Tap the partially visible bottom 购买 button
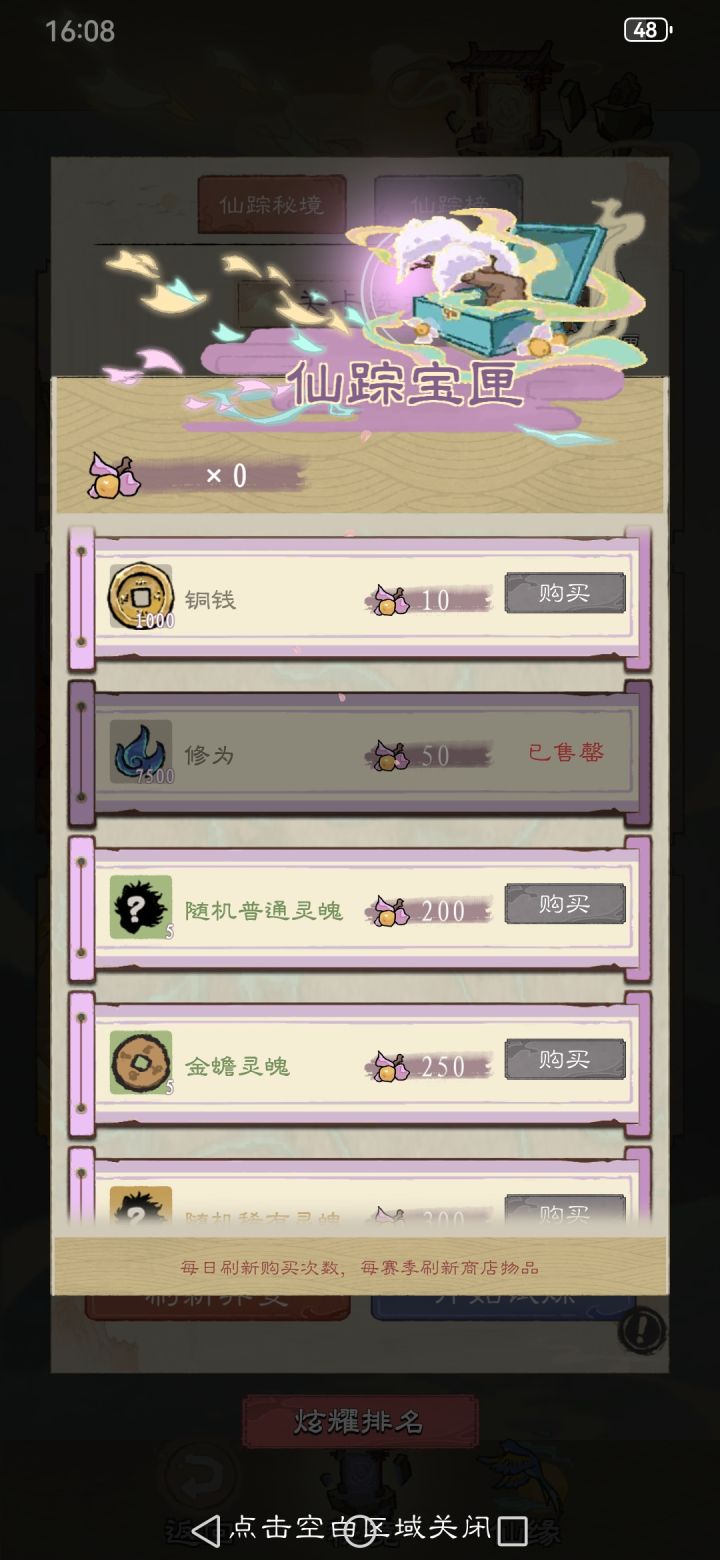 (565, 1212)
